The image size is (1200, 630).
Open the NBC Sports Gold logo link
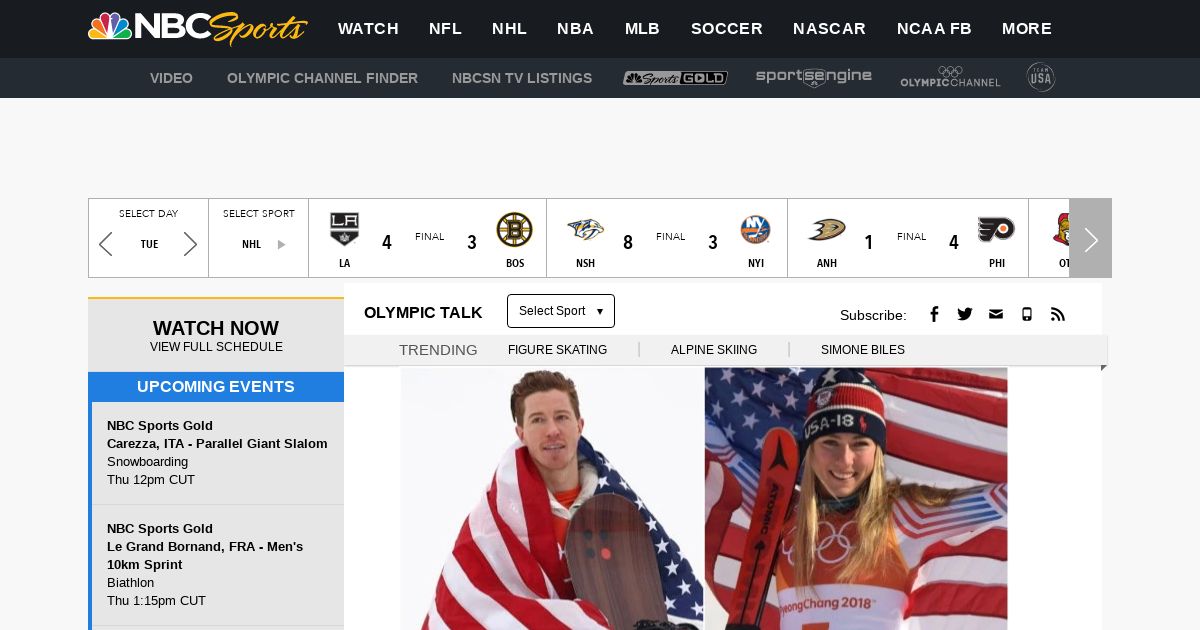[675, 78]
